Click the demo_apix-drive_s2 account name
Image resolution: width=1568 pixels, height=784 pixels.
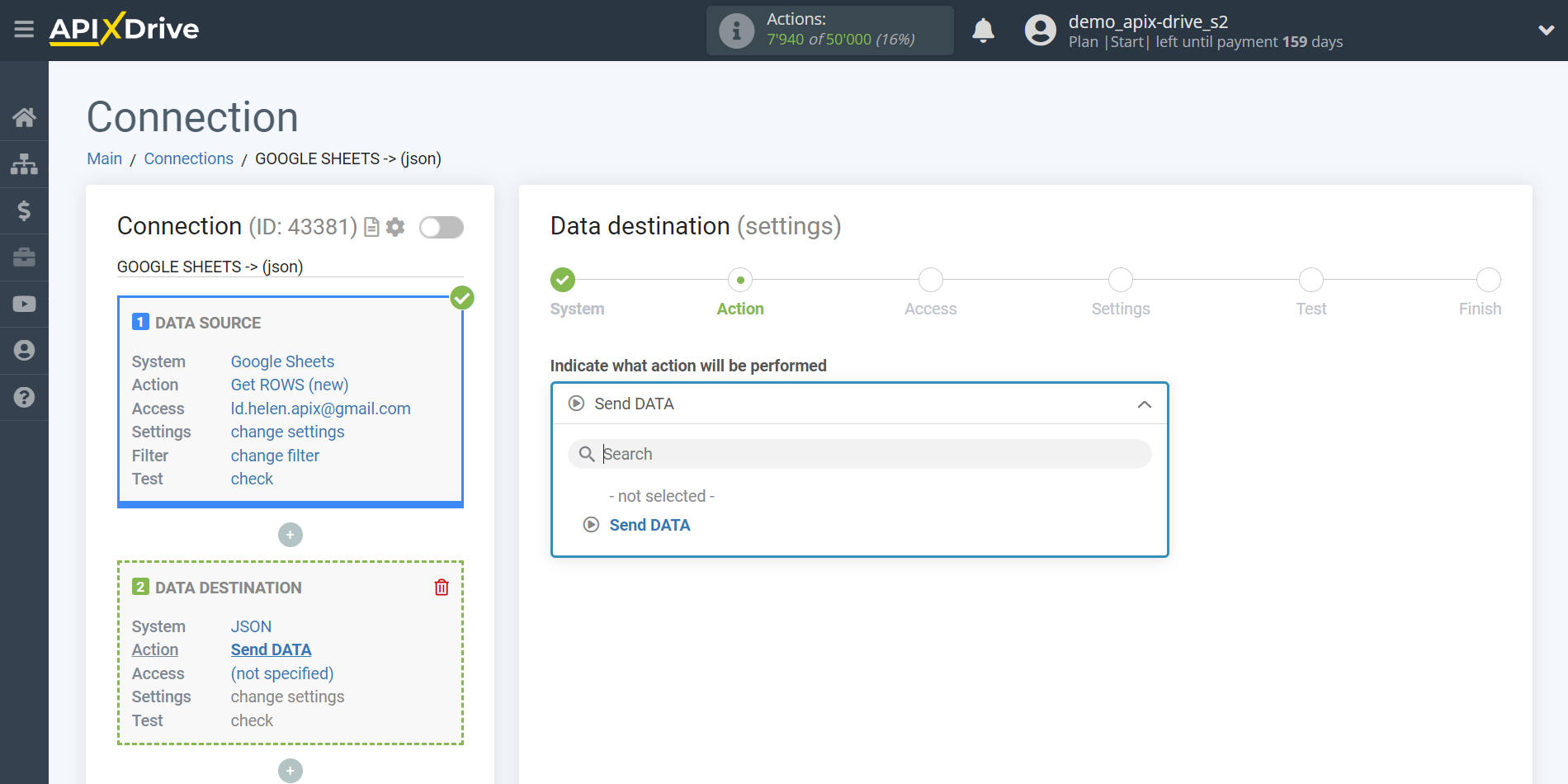[1148, 21]
